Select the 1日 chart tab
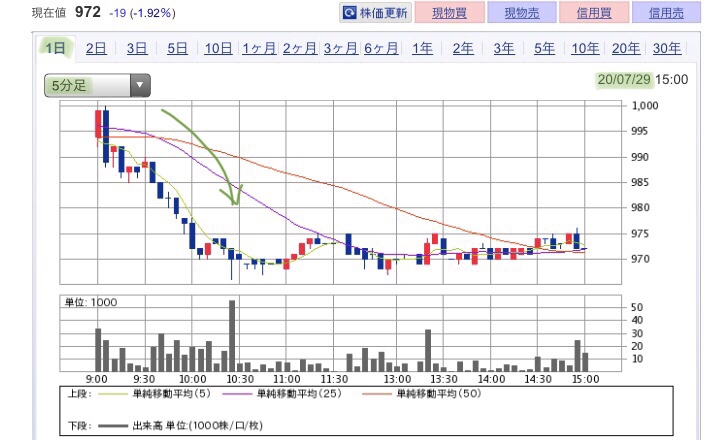 click(x=55, y=48)
